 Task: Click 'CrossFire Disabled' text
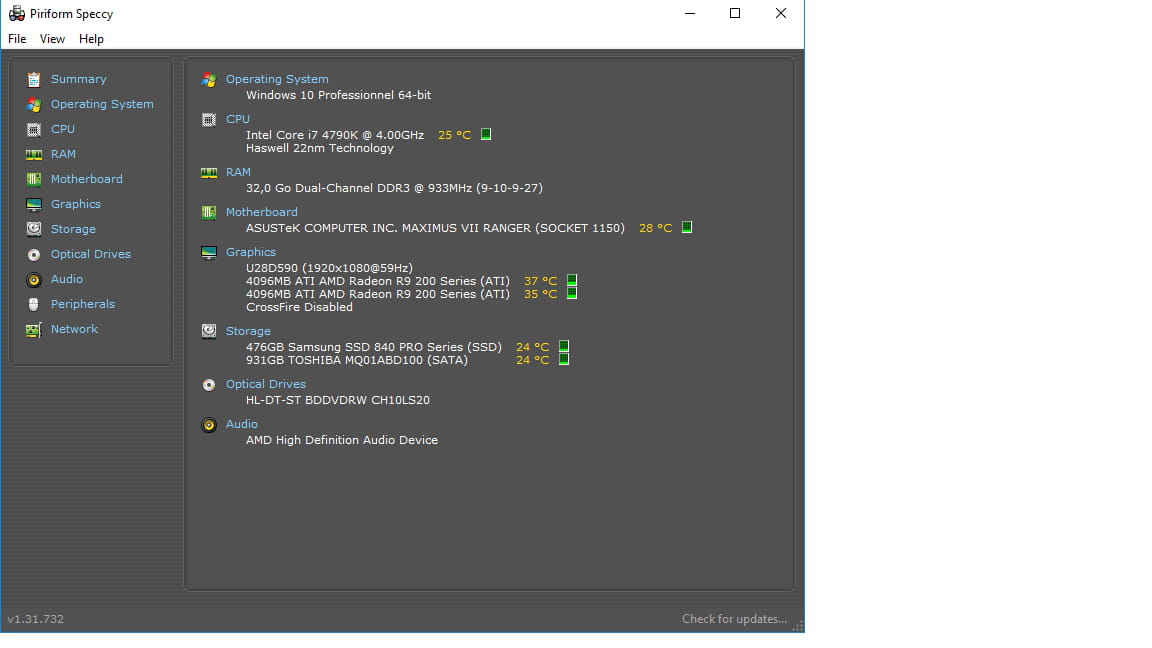299,307
